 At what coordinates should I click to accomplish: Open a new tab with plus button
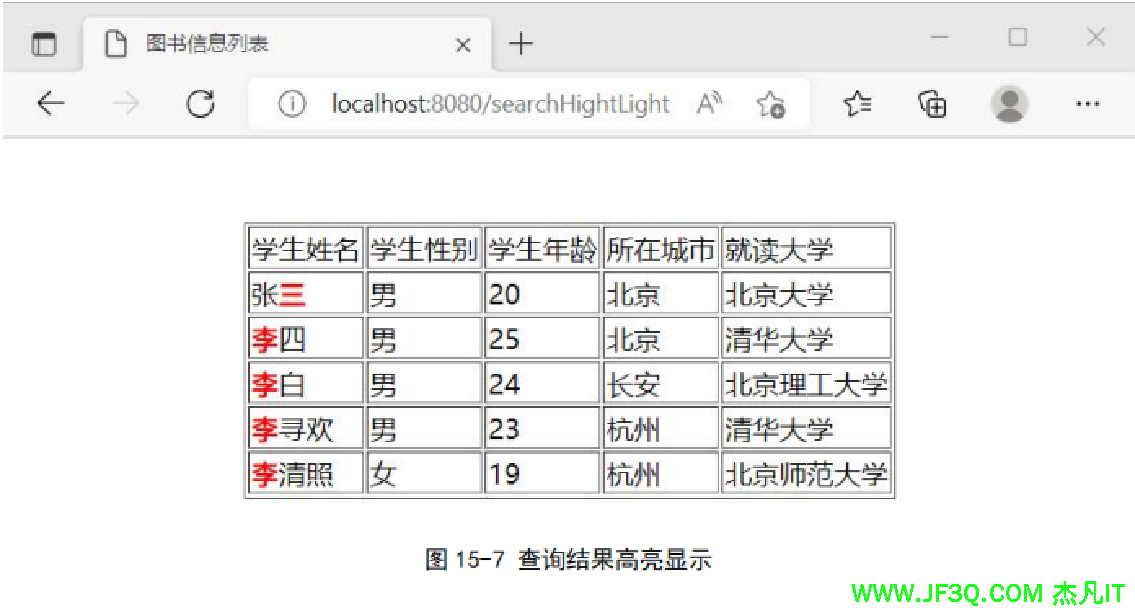pyautogui.click(x=521, y=44)
